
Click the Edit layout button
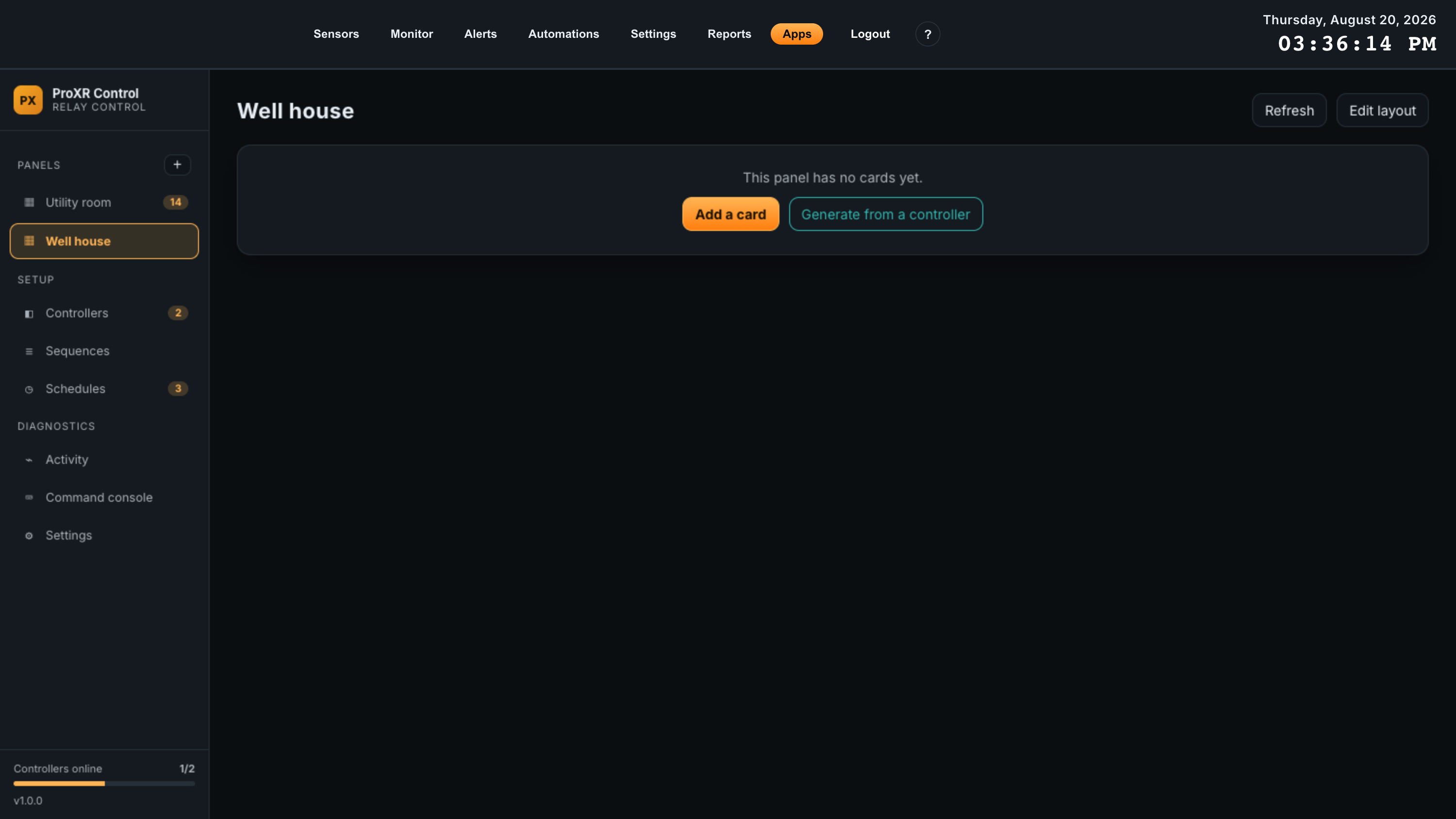[x=1382, y=110]
